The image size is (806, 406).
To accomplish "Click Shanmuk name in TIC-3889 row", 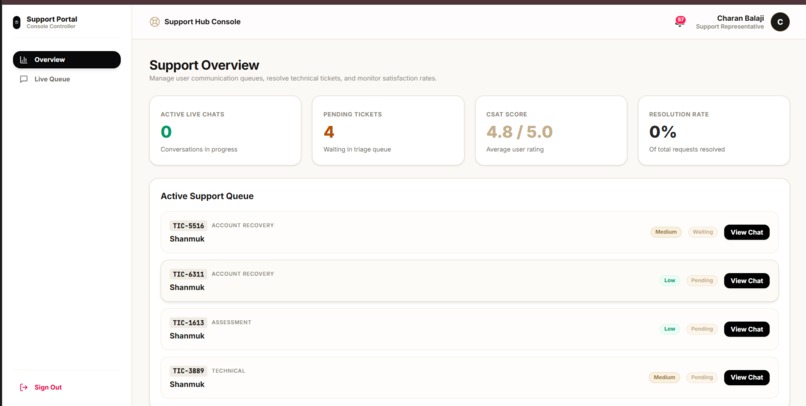I will click(187, 384).
